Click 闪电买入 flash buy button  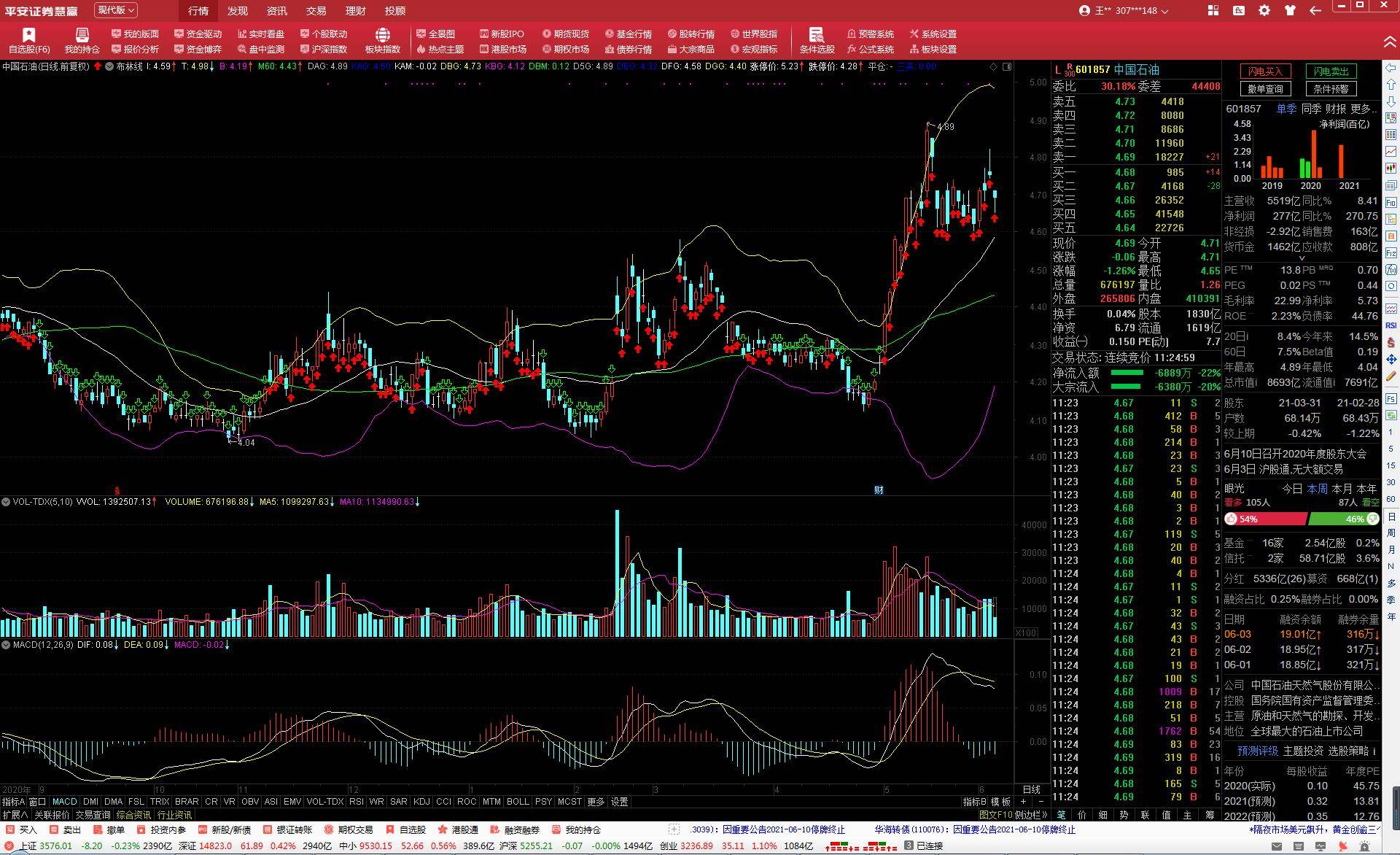coord(1265,71)
